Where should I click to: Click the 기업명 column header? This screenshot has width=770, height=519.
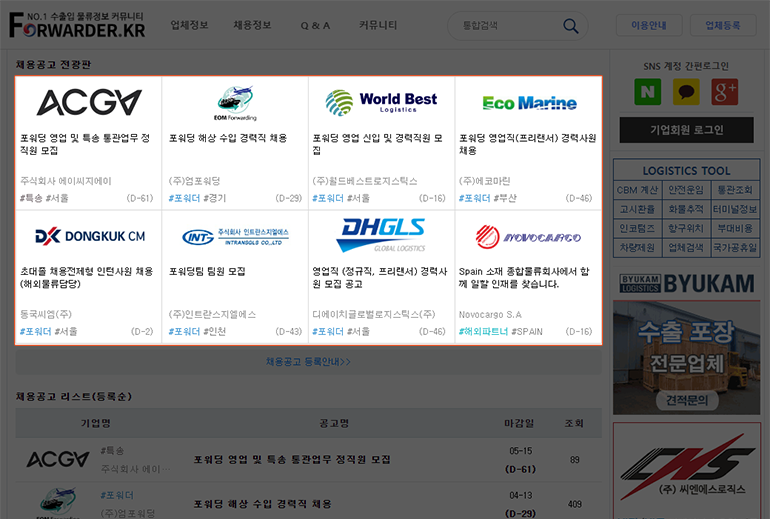pyautogui.click(x=95, y=423)
